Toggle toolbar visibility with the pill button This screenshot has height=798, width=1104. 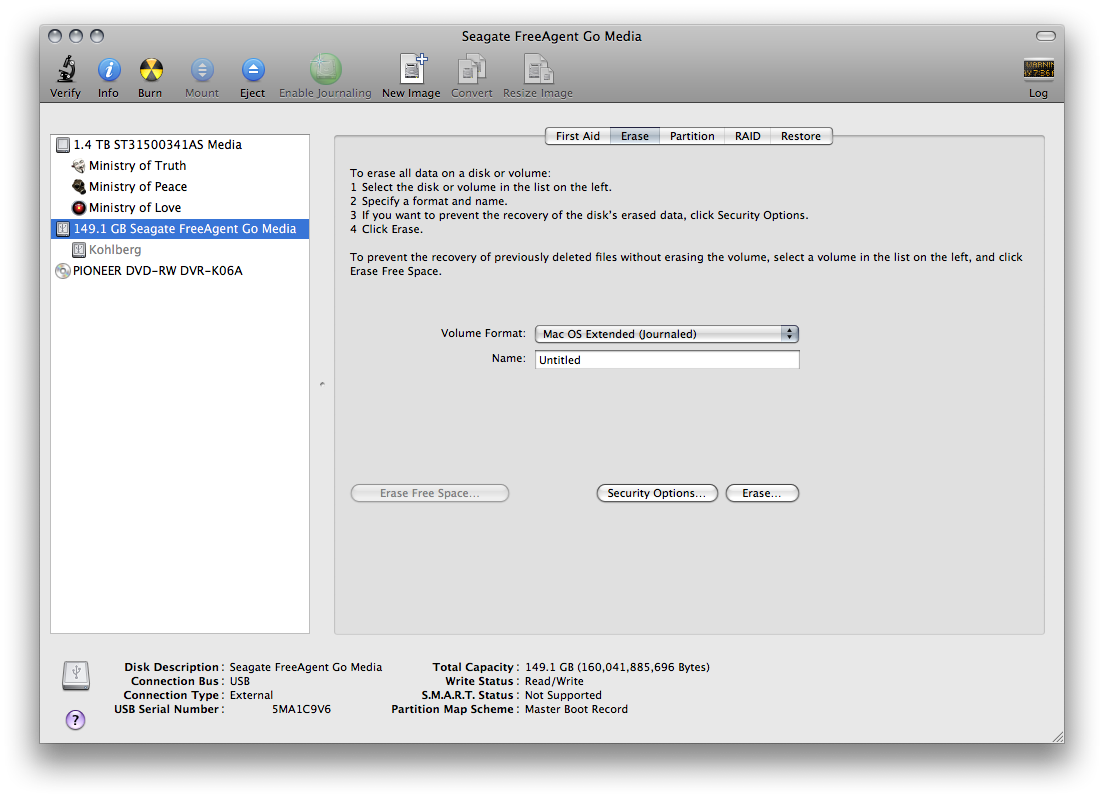point(1046,36)
